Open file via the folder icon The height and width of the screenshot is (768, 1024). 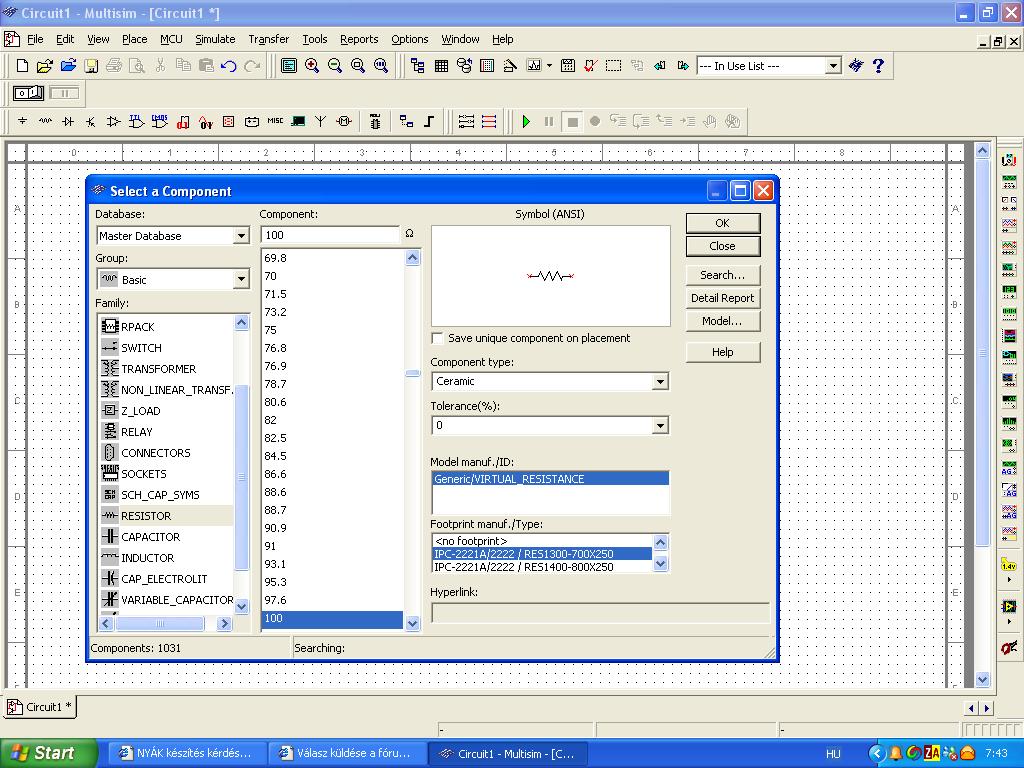[44, 65]
